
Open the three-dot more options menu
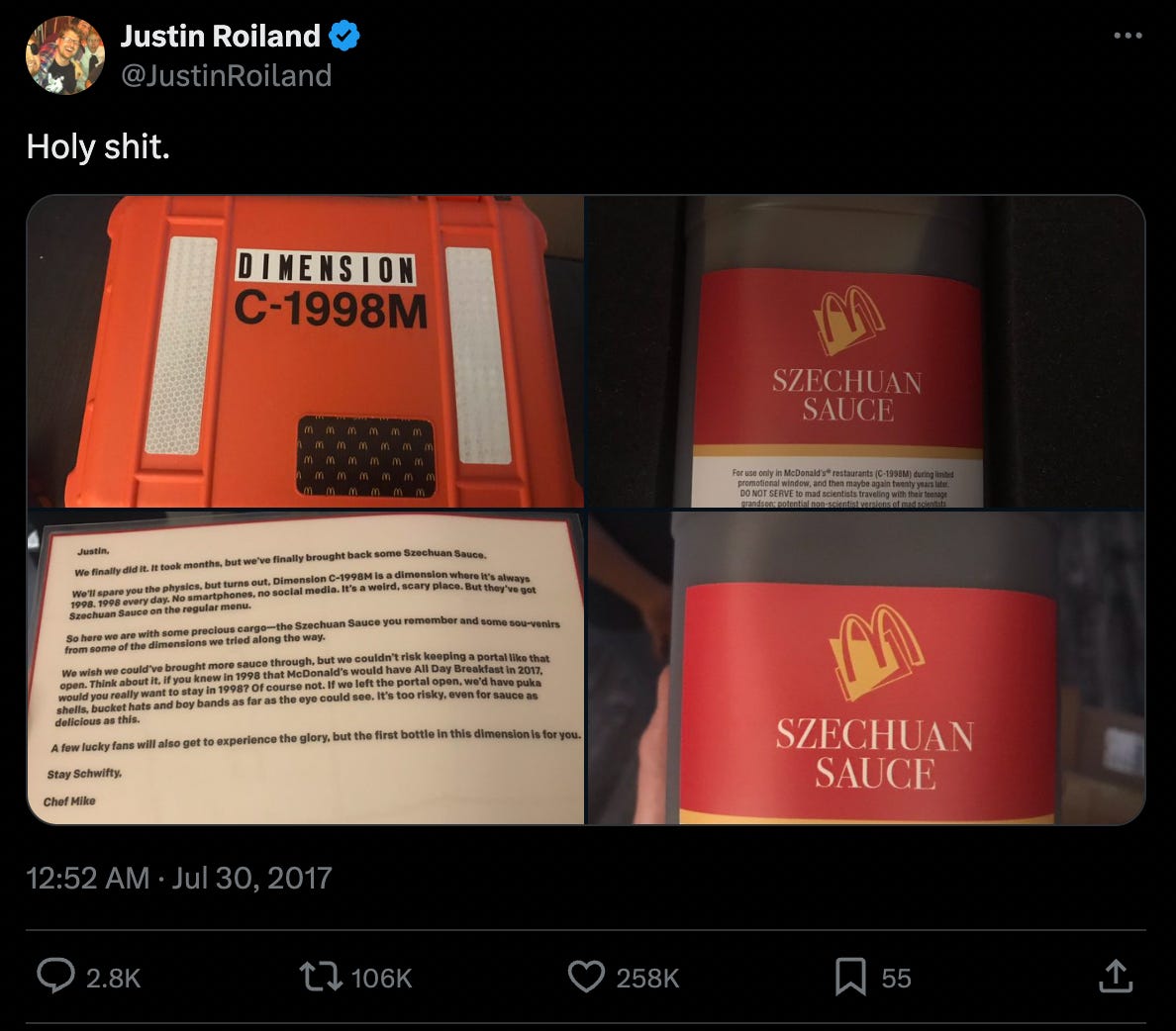pos(1128,36)
